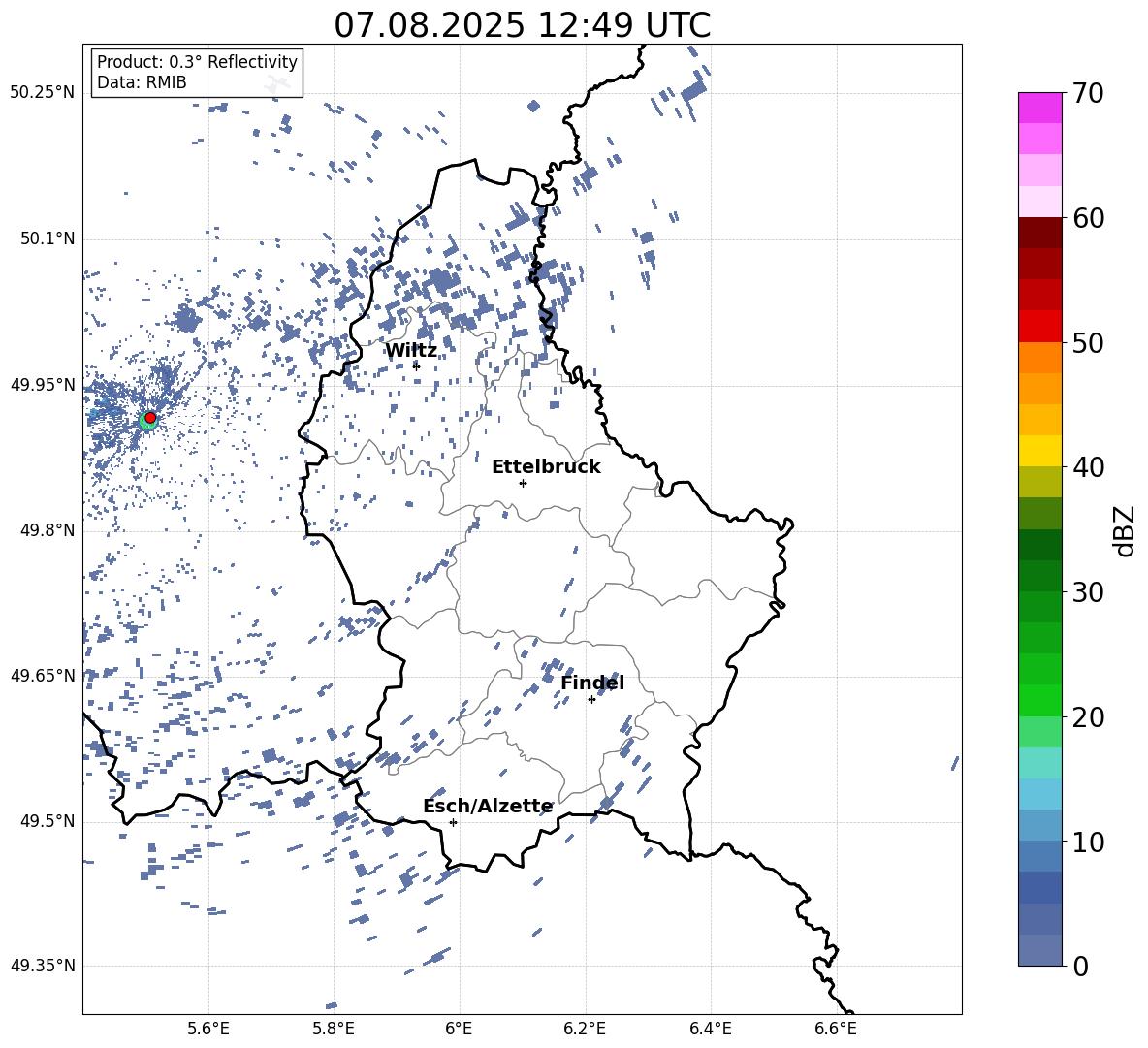Click the 50.1°N latitude label
1148x1048 pixels.
(48, 238)
